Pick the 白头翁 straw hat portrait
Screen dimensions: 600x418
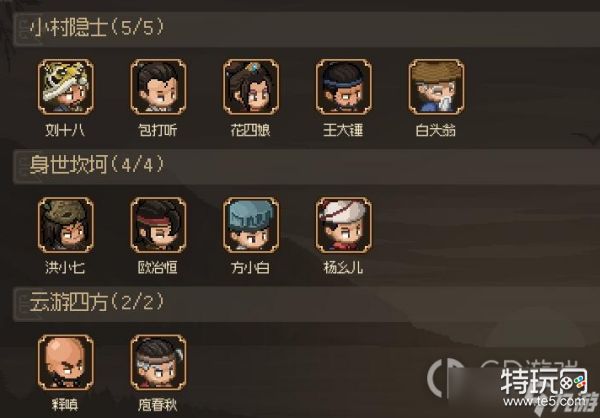click(436, 87)
